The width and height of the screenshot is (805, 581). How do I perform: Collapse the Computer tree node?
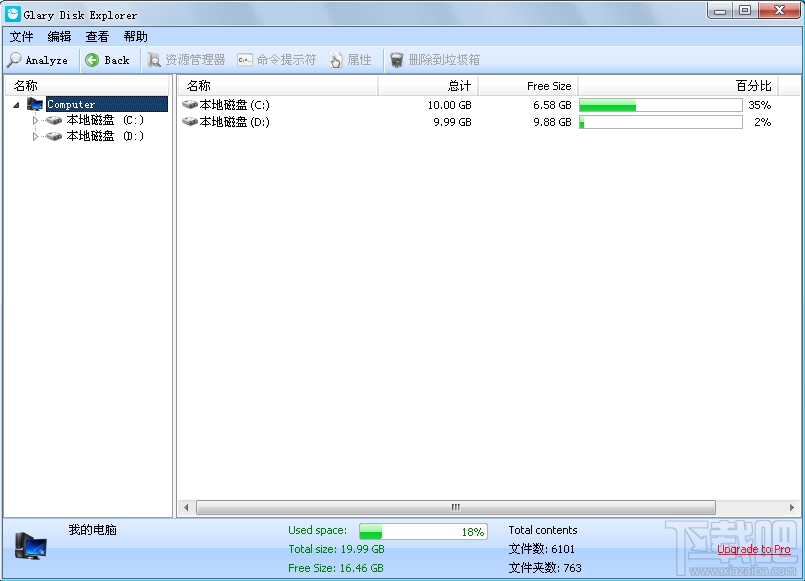[x=16, y=105]
